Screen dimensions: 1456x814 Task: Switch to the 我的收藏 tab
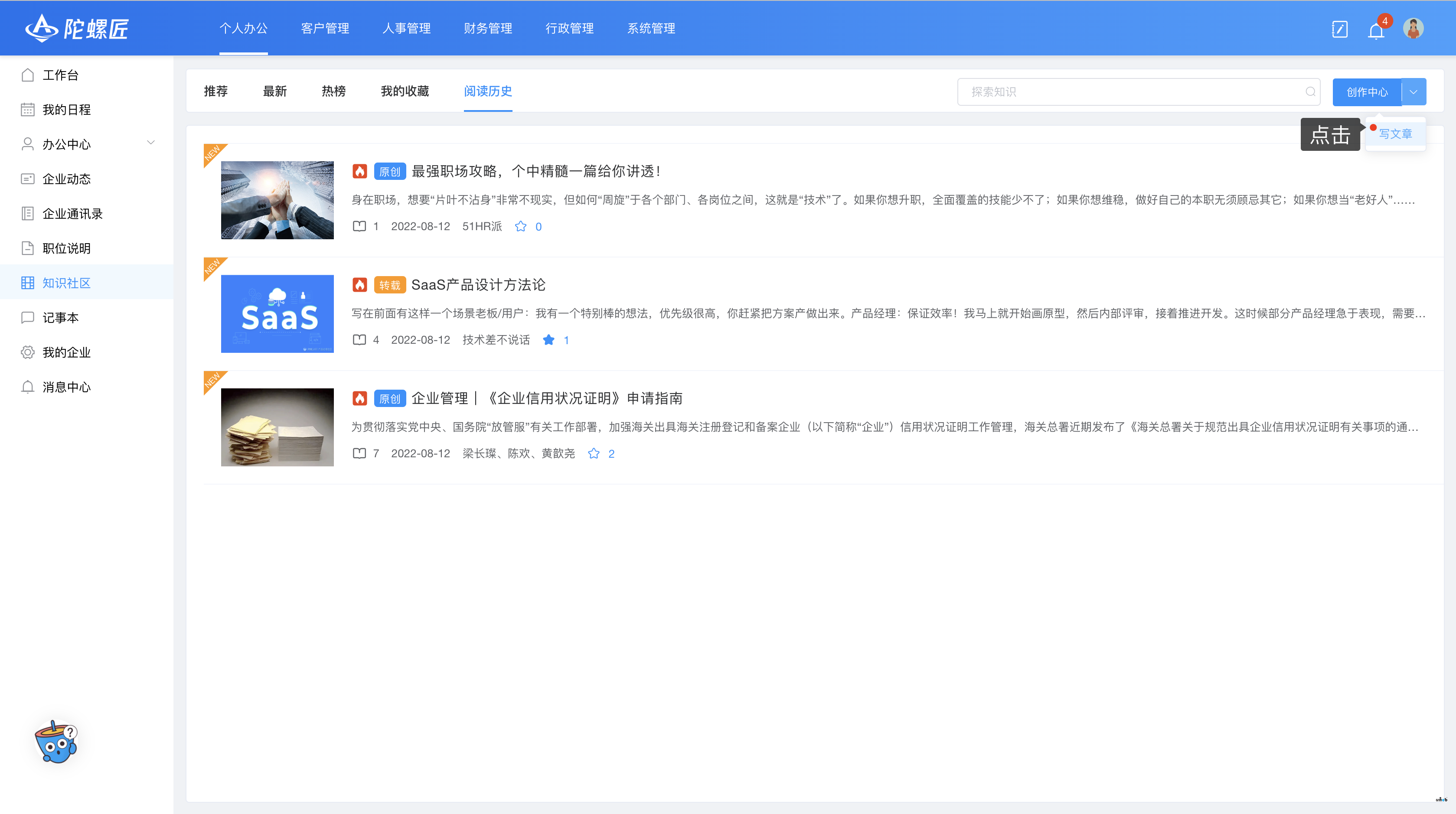(x=405, y=91)
